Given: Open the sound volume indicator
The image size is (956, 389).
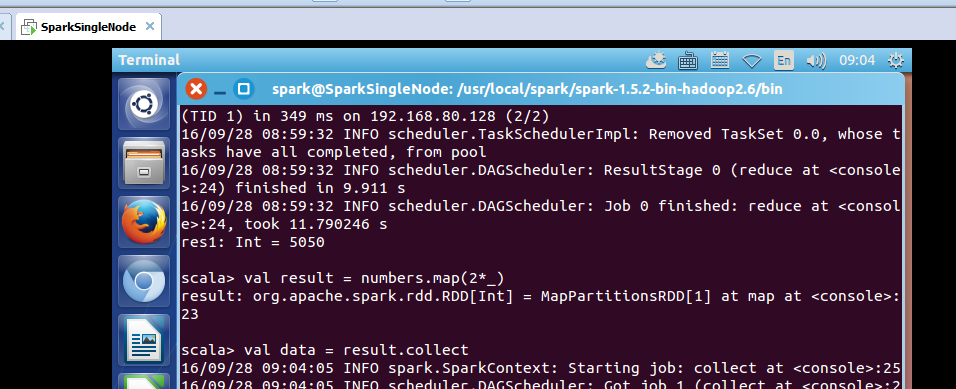Looking at the screenshot, I should pyautogui.click(x=816, y=60).
